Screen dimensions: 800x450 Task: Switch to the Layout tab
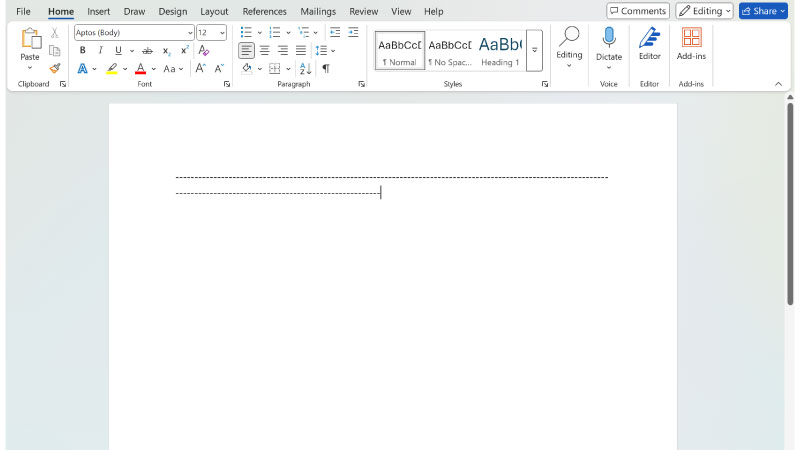(214, 11)
